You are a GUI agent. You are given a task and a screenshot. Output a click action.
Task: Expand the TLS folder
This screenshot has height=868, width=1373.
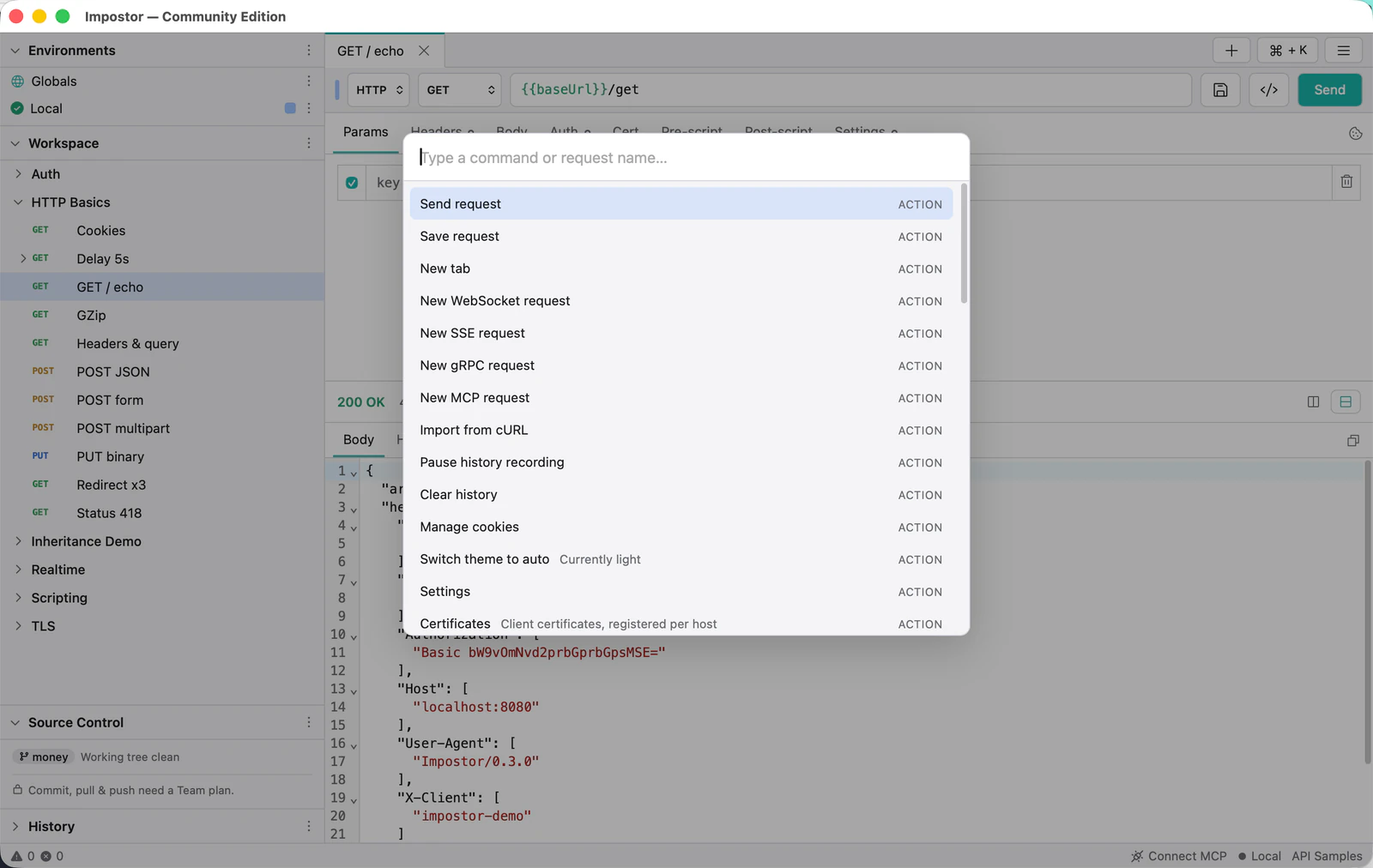pos(18,626)
